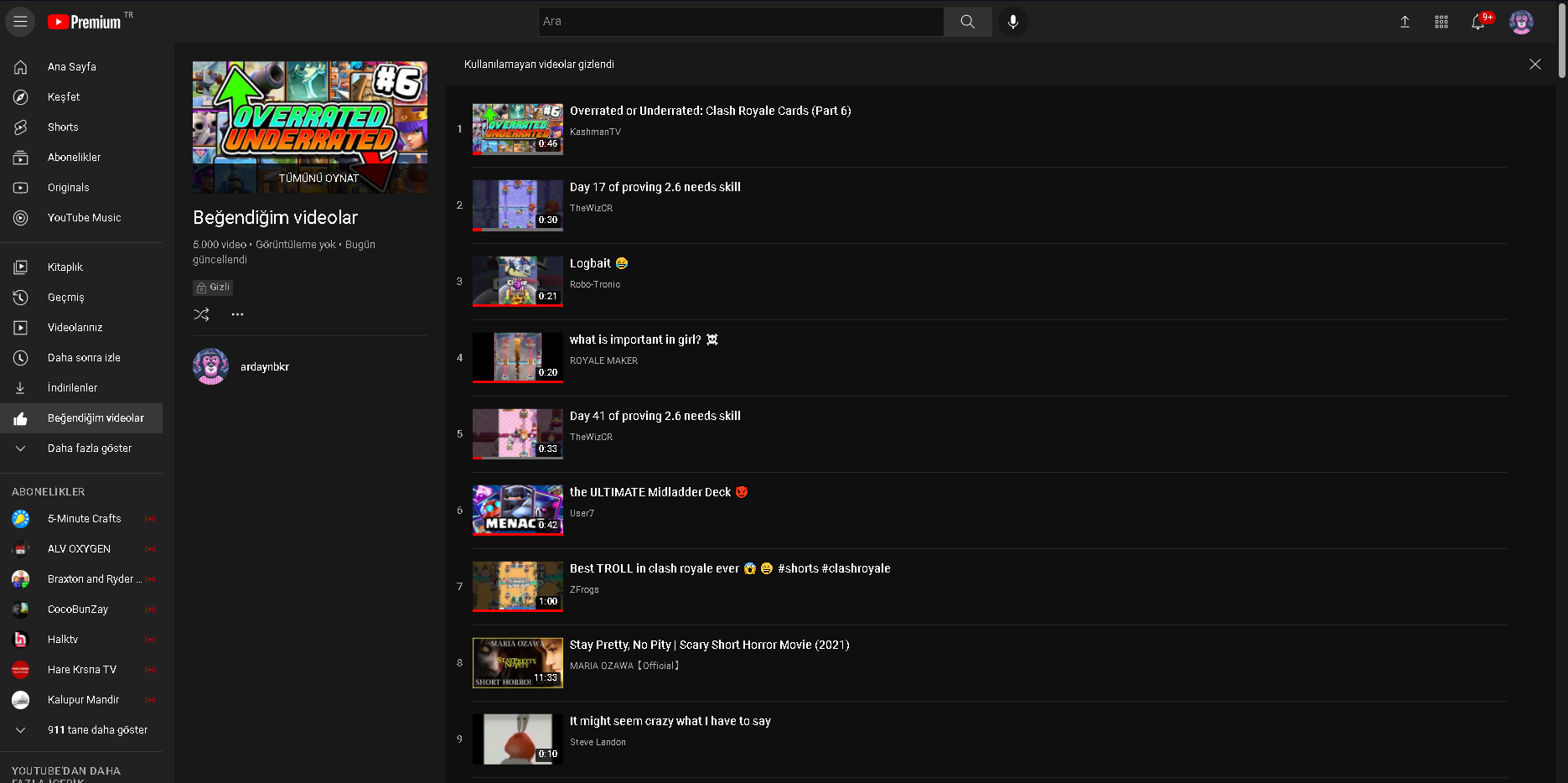Open the YouTube apps grid
The width and height of the screenshot is (1568, 783).
pyautogui.click(x=1441, y=22)
